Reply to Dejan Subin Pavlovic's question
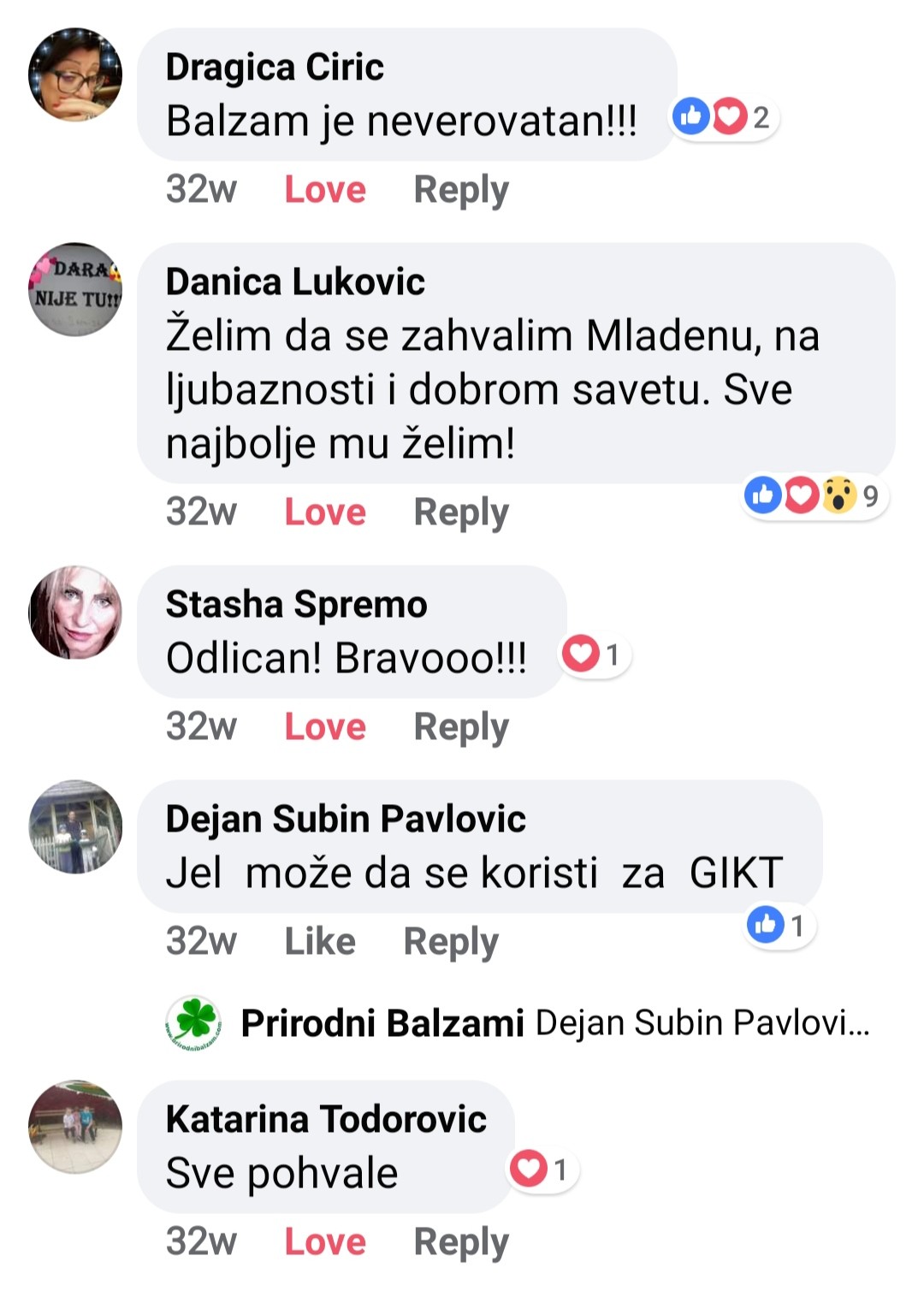This screenshot has height=1291, width=924. click(451, 942)
